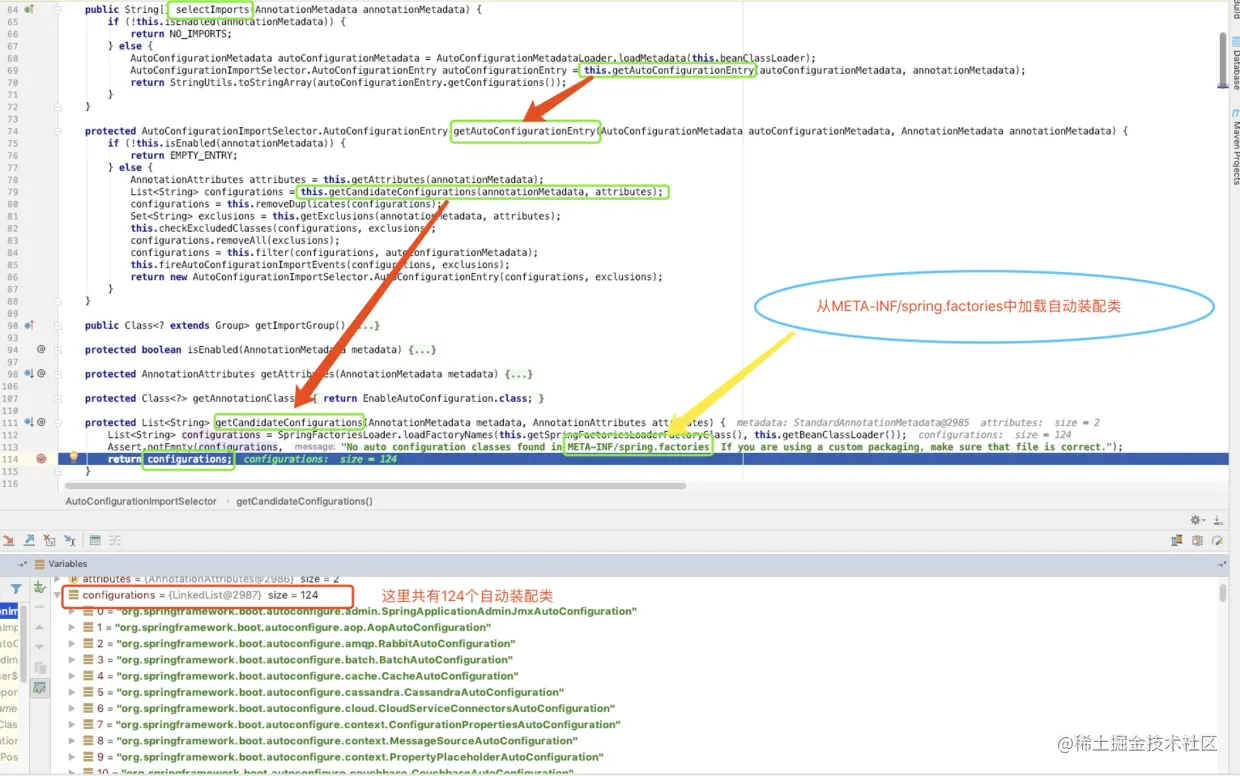Click the Duplicate Watch copy icon
1240x776 pixels.
(40, 668)
